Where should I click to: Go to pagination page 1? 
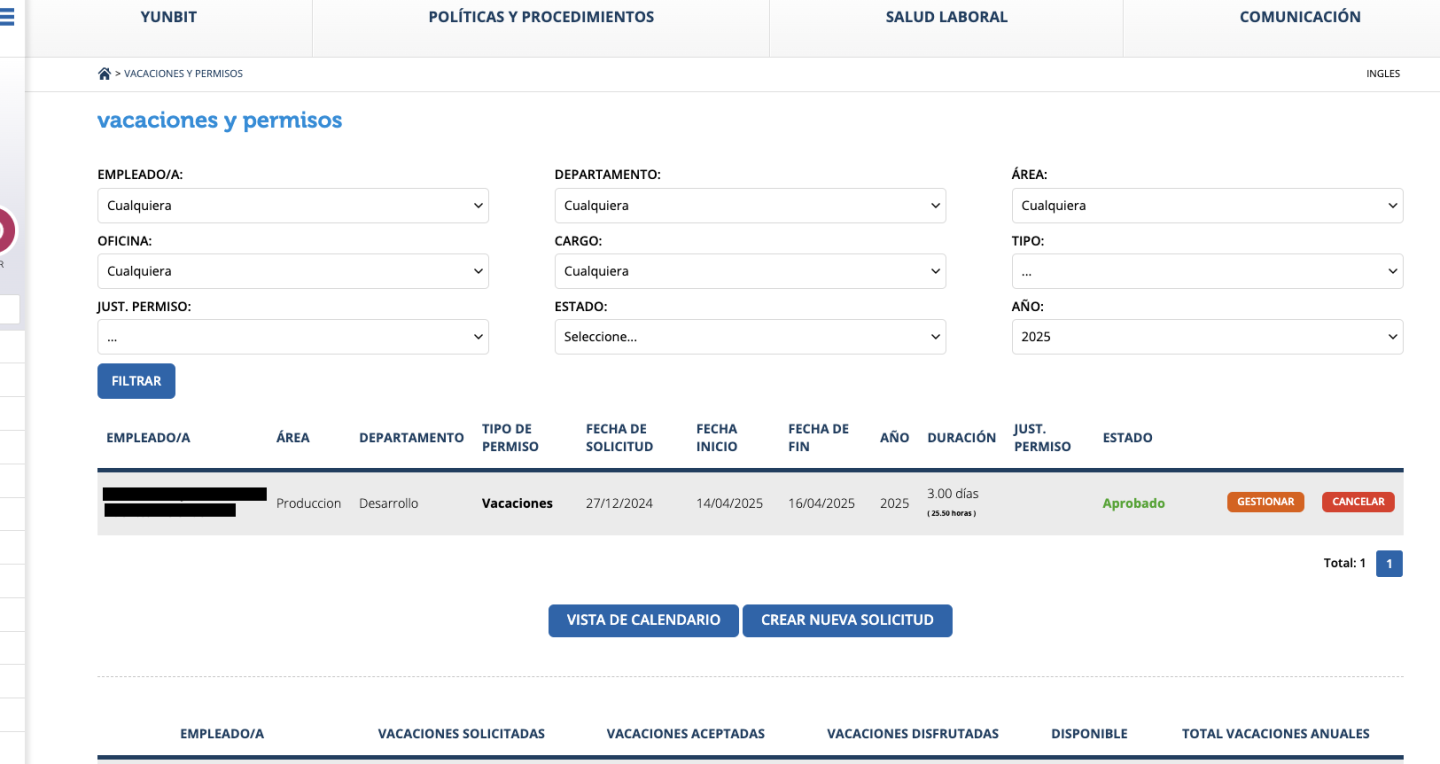click(x=1389, y=564)
